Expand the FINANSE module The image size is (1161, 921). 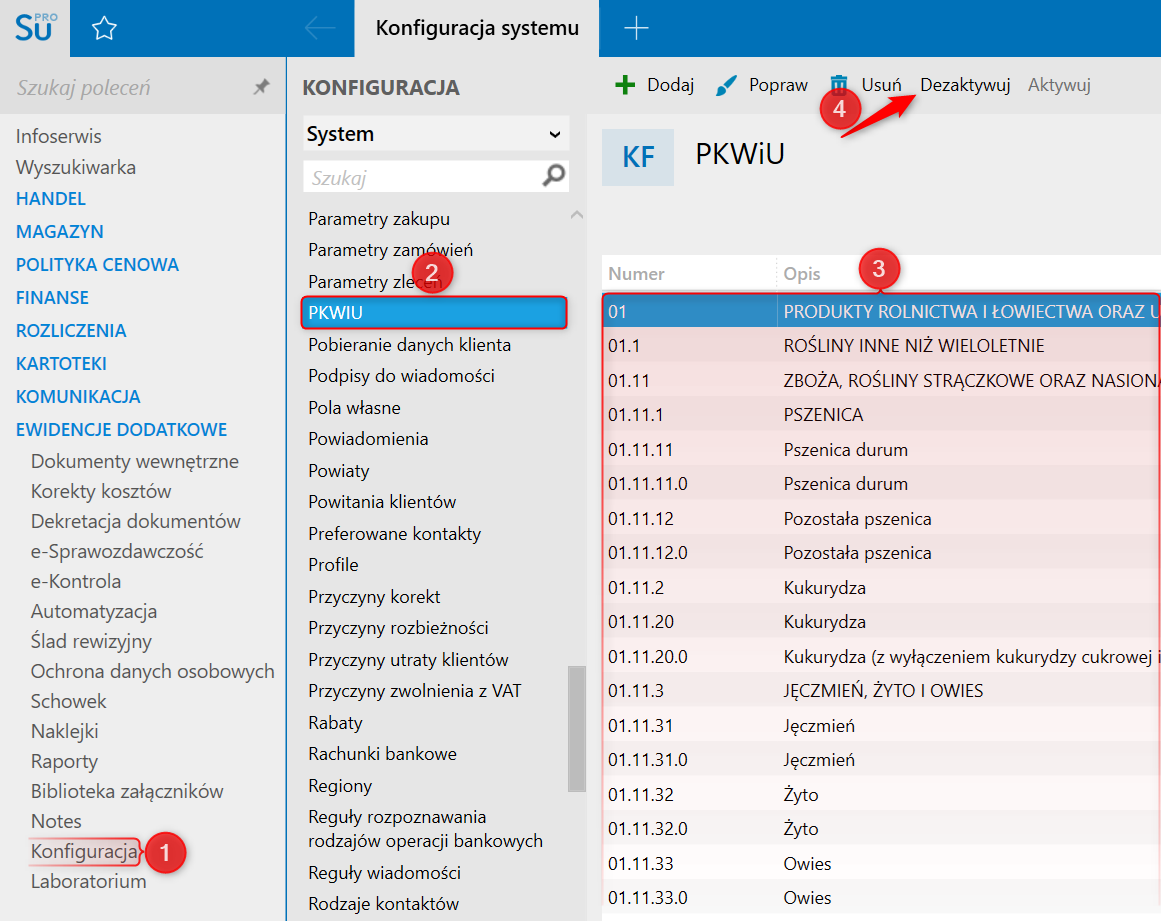point(52,298)
